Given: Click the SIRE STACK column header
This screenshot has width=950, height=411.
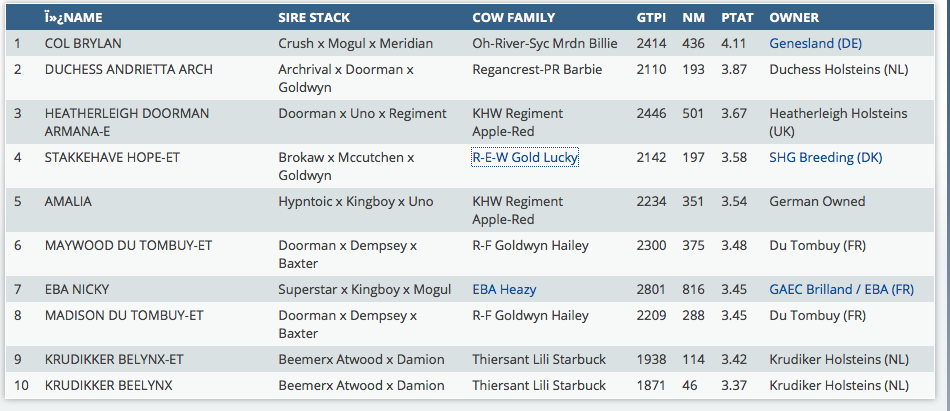Looking at the screenshot, I should pyautogui.click(x=316, y=17).
